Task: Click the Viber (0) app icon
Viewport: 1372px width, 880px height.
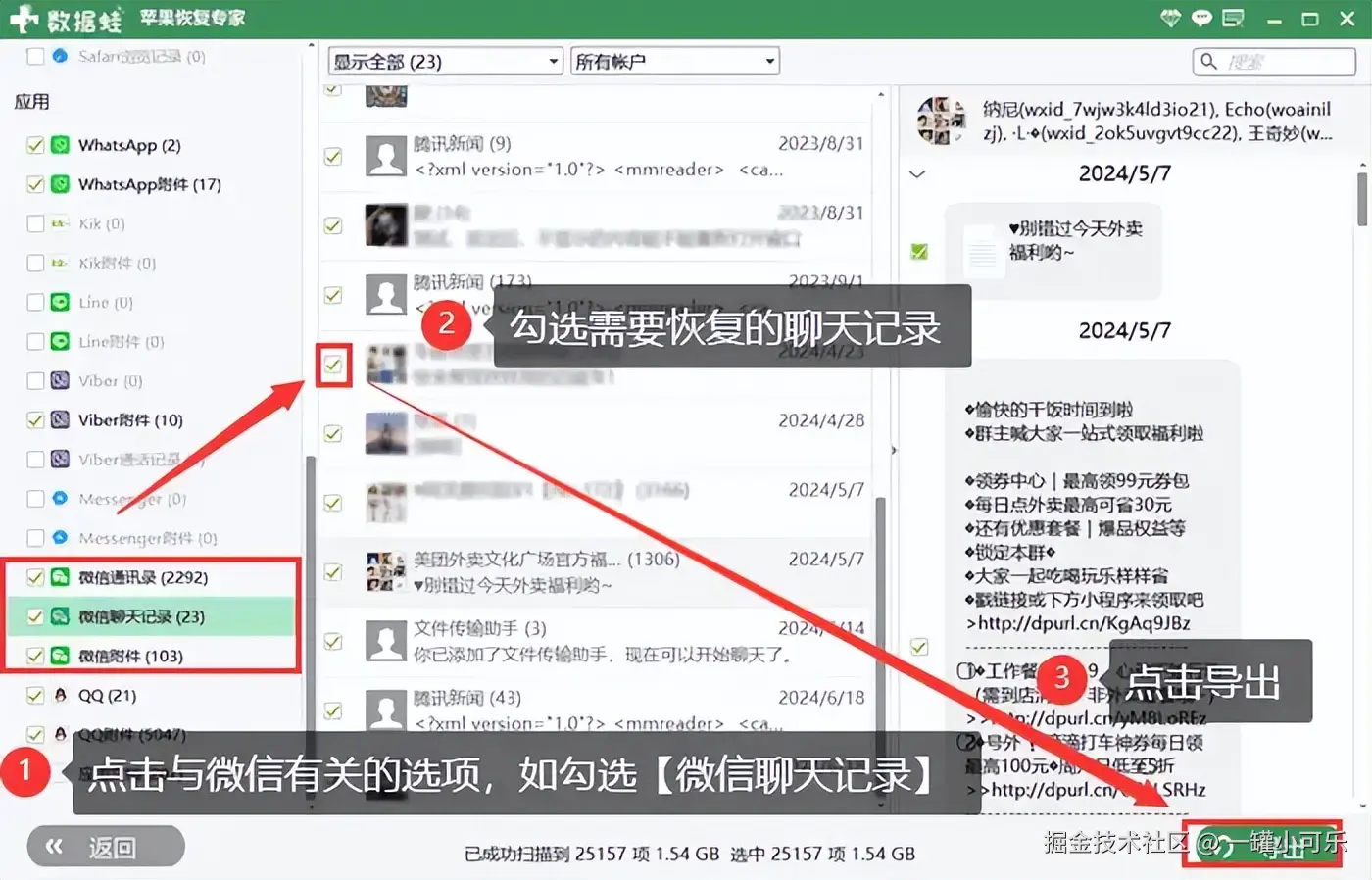Action: (x=60, y=380)
